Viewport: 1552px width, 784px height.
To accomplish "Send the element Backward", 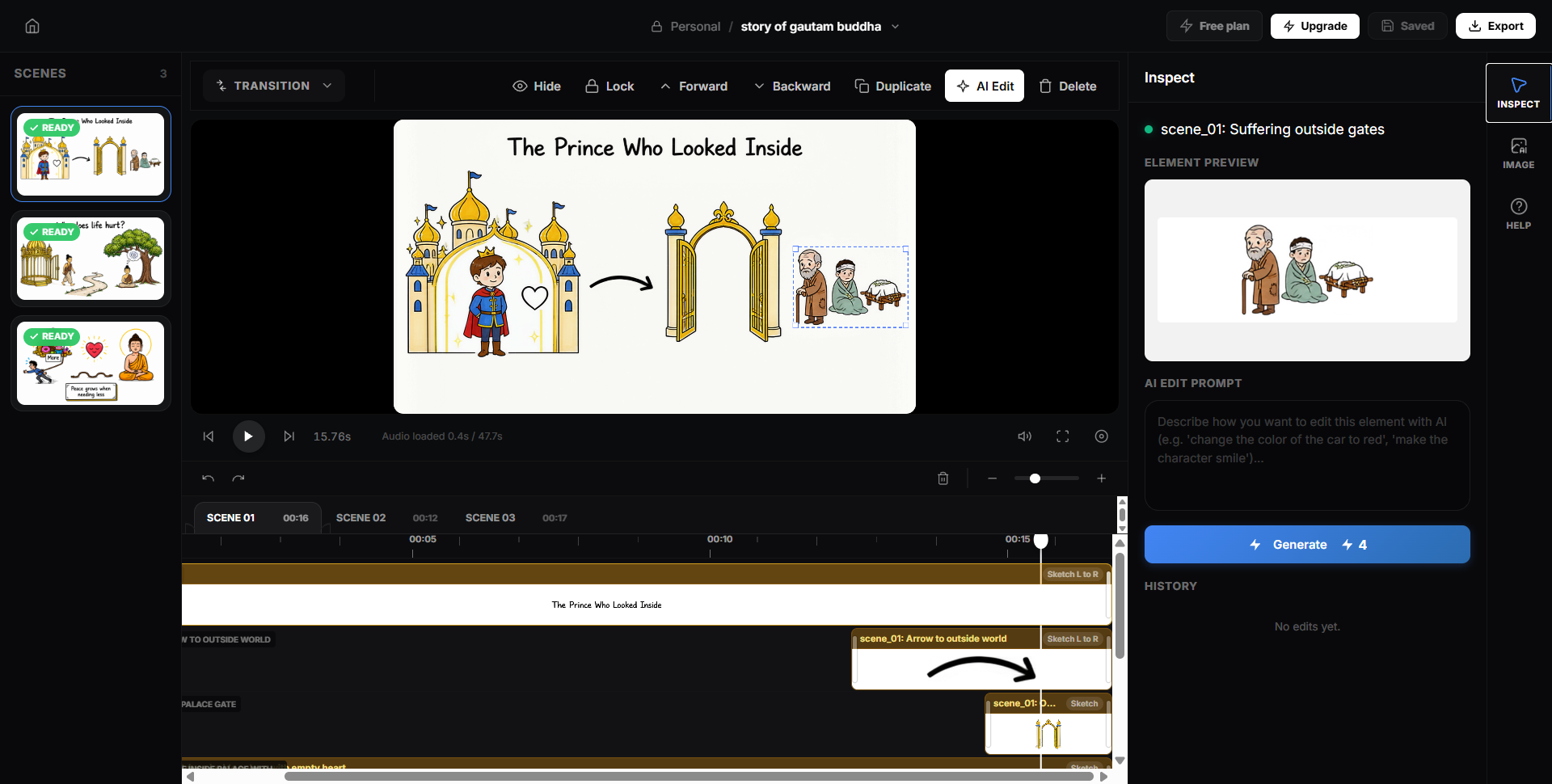I will point(792,86).
